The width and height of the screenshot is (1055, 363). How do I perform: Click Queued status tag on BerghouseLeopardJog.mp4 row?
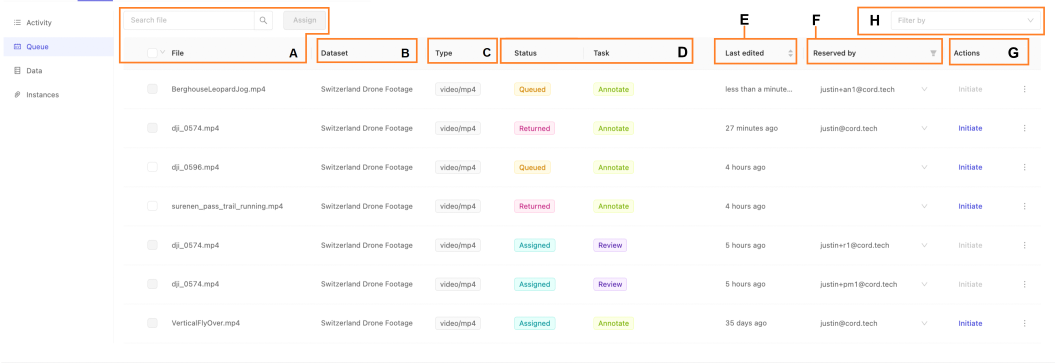[532, 89]
